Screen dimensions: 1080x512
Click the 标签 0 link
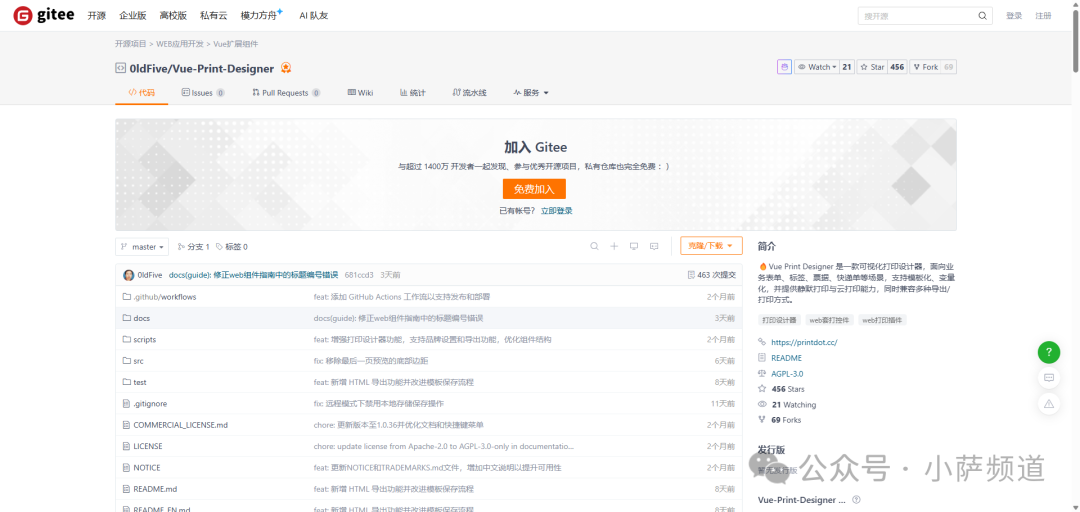231,247
